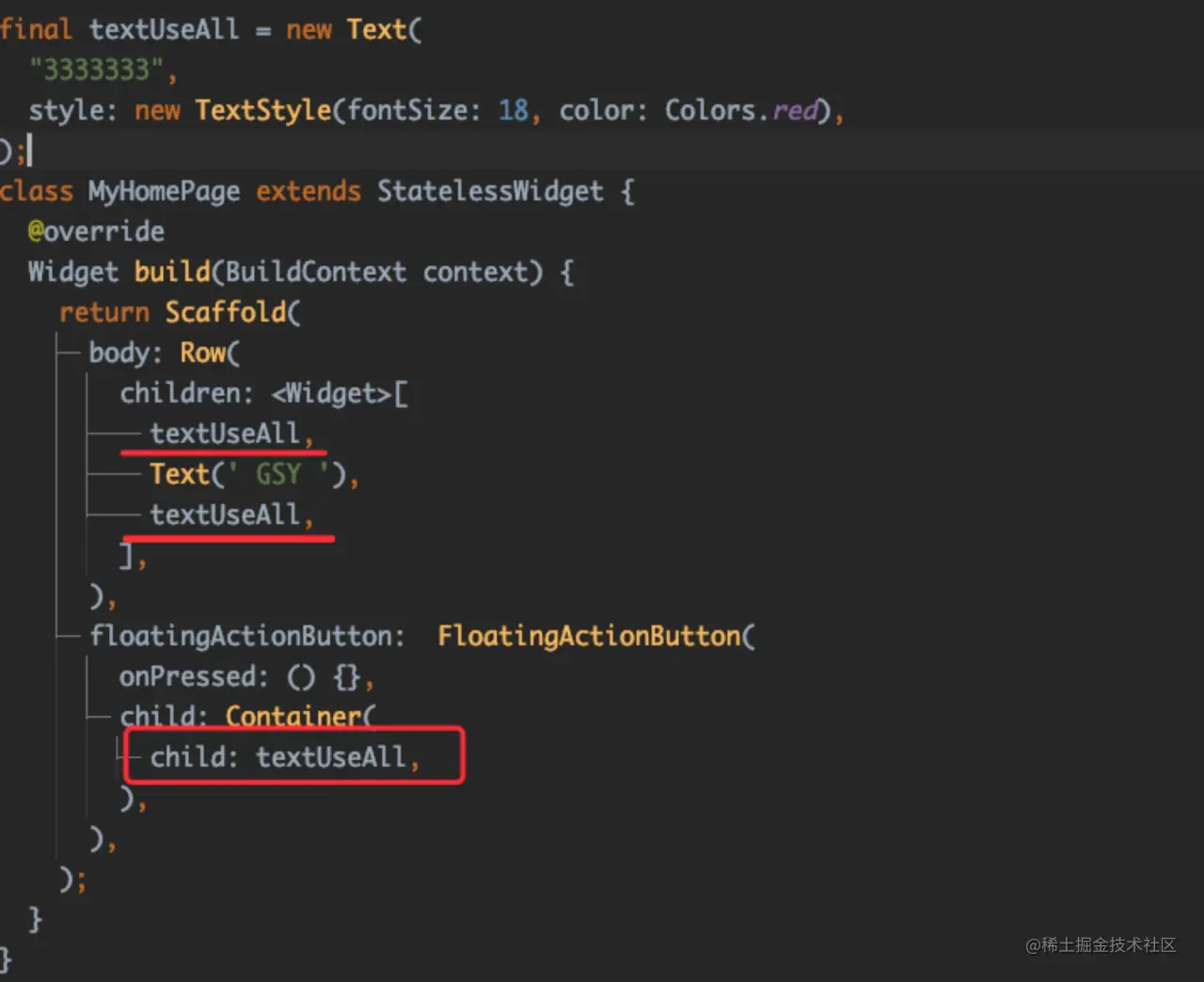
Task: Click the child: textUseAll line
Action: point(284,757)
